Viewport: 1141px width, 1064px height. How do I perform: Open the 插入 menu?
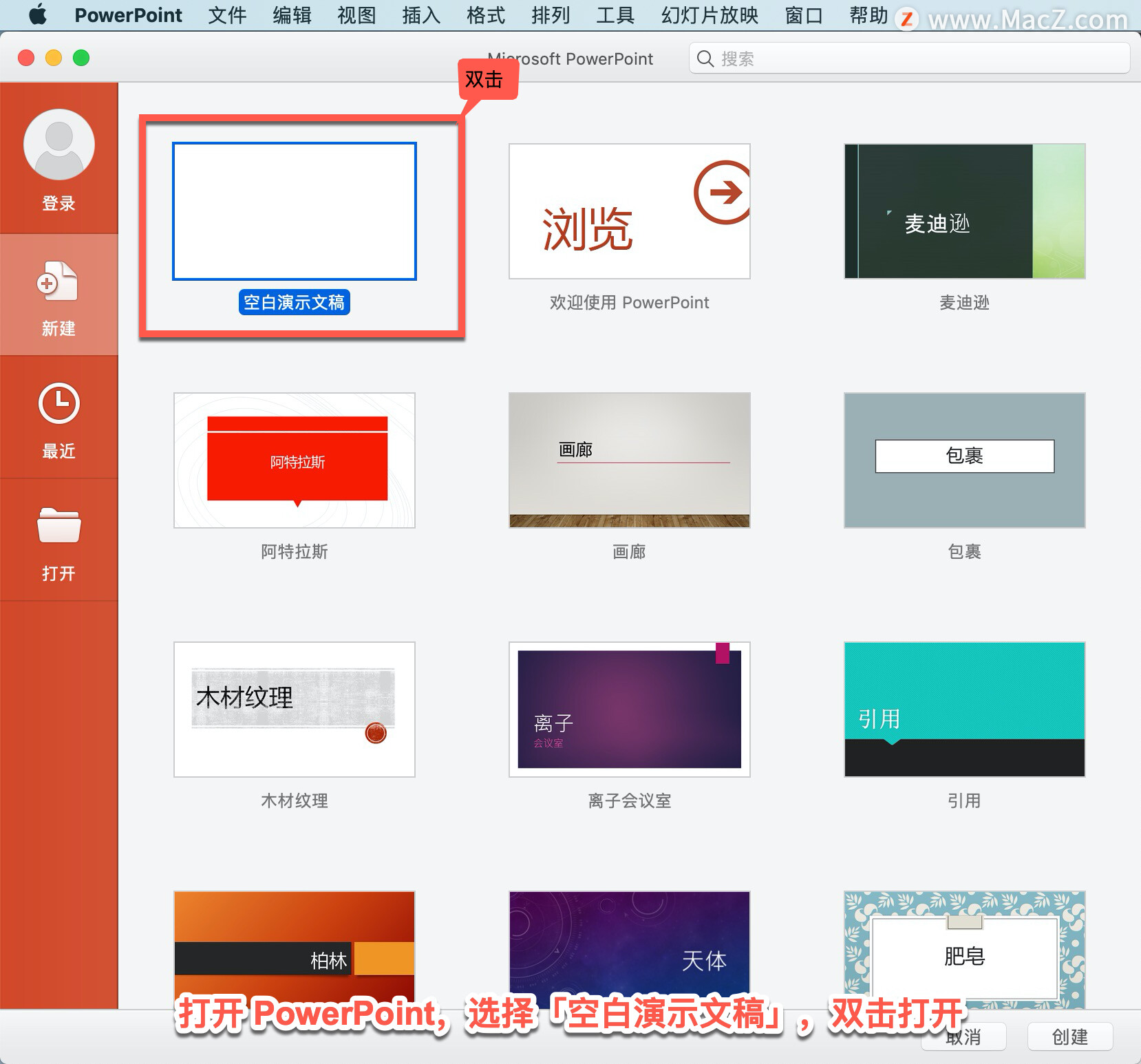pyautogui.click(x=421, y=15)
